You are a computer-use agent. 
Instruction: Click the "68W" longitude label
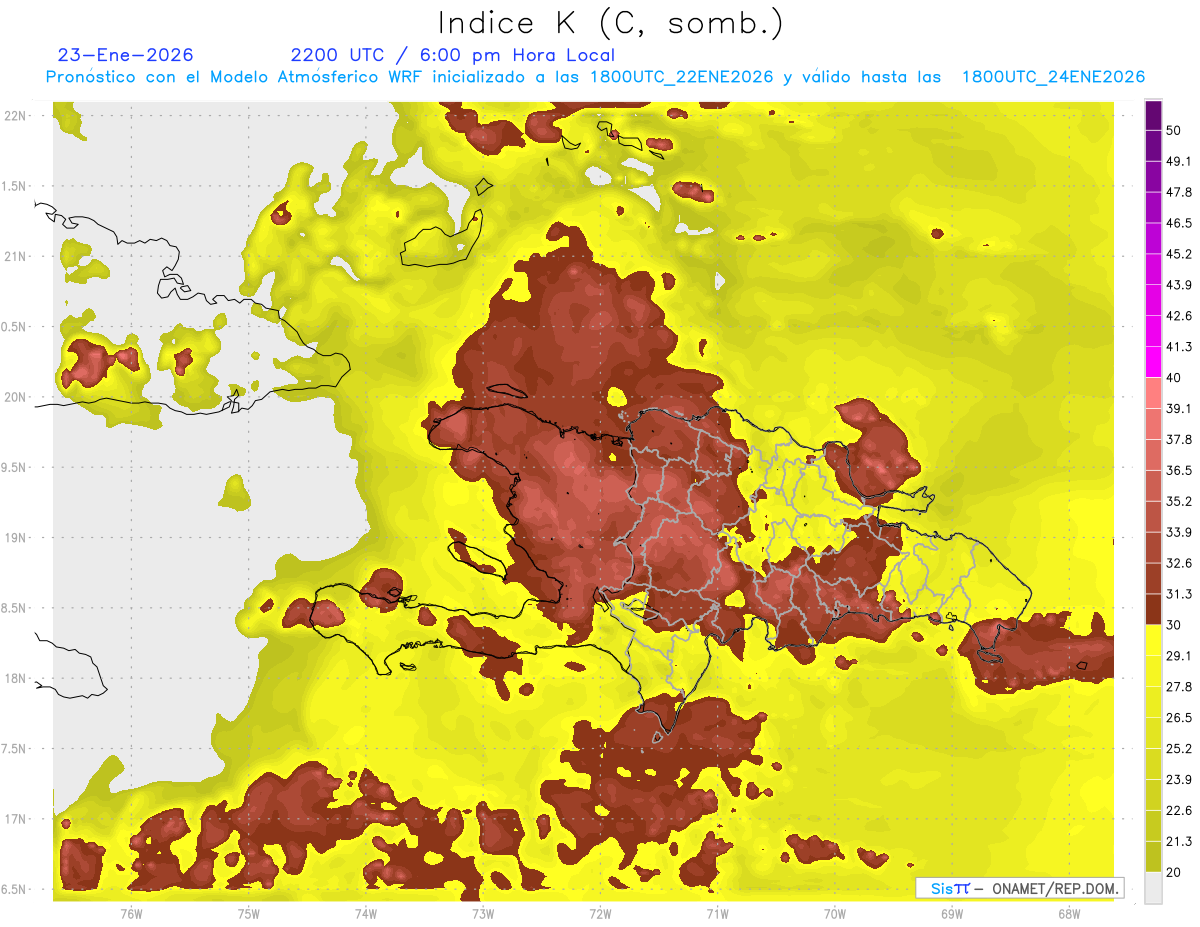pyautogui.click(x=1069, y=913)
